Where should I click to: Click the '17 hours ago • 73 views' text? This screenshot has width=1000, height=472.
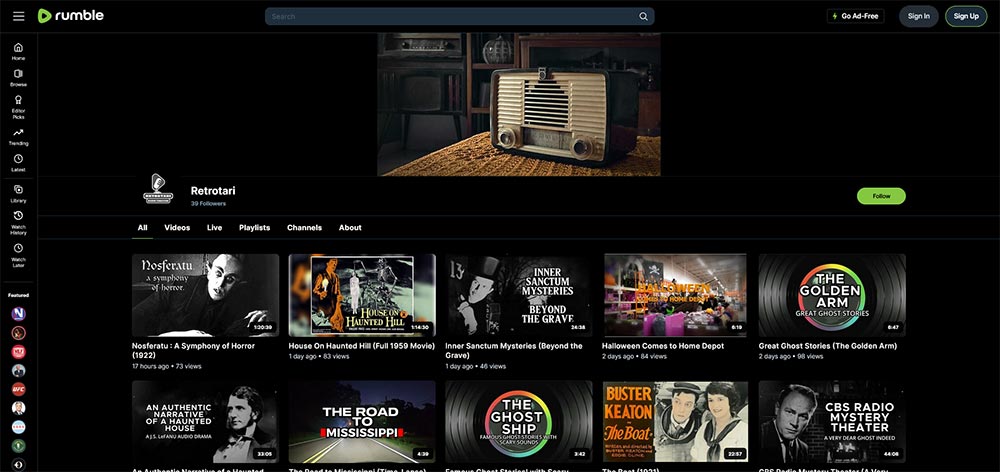tap(166, 367)
